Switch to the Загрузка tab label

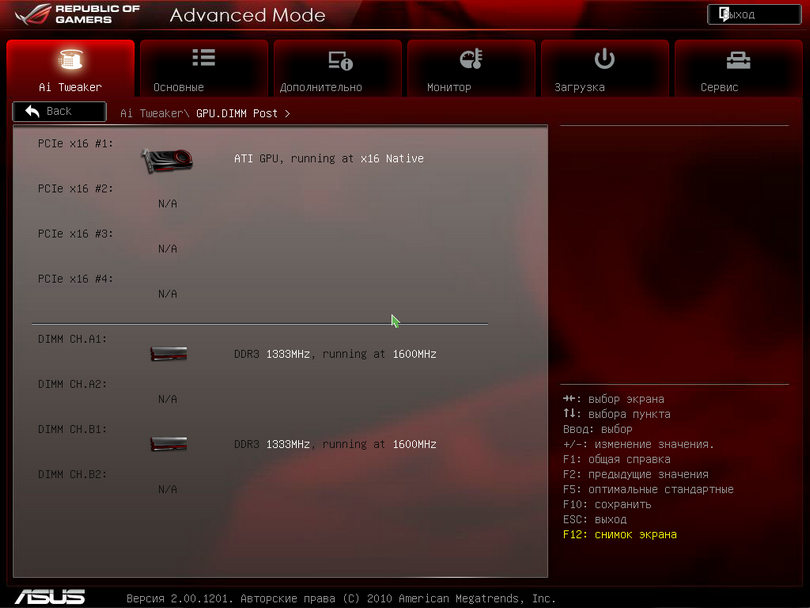click(580, 87)
